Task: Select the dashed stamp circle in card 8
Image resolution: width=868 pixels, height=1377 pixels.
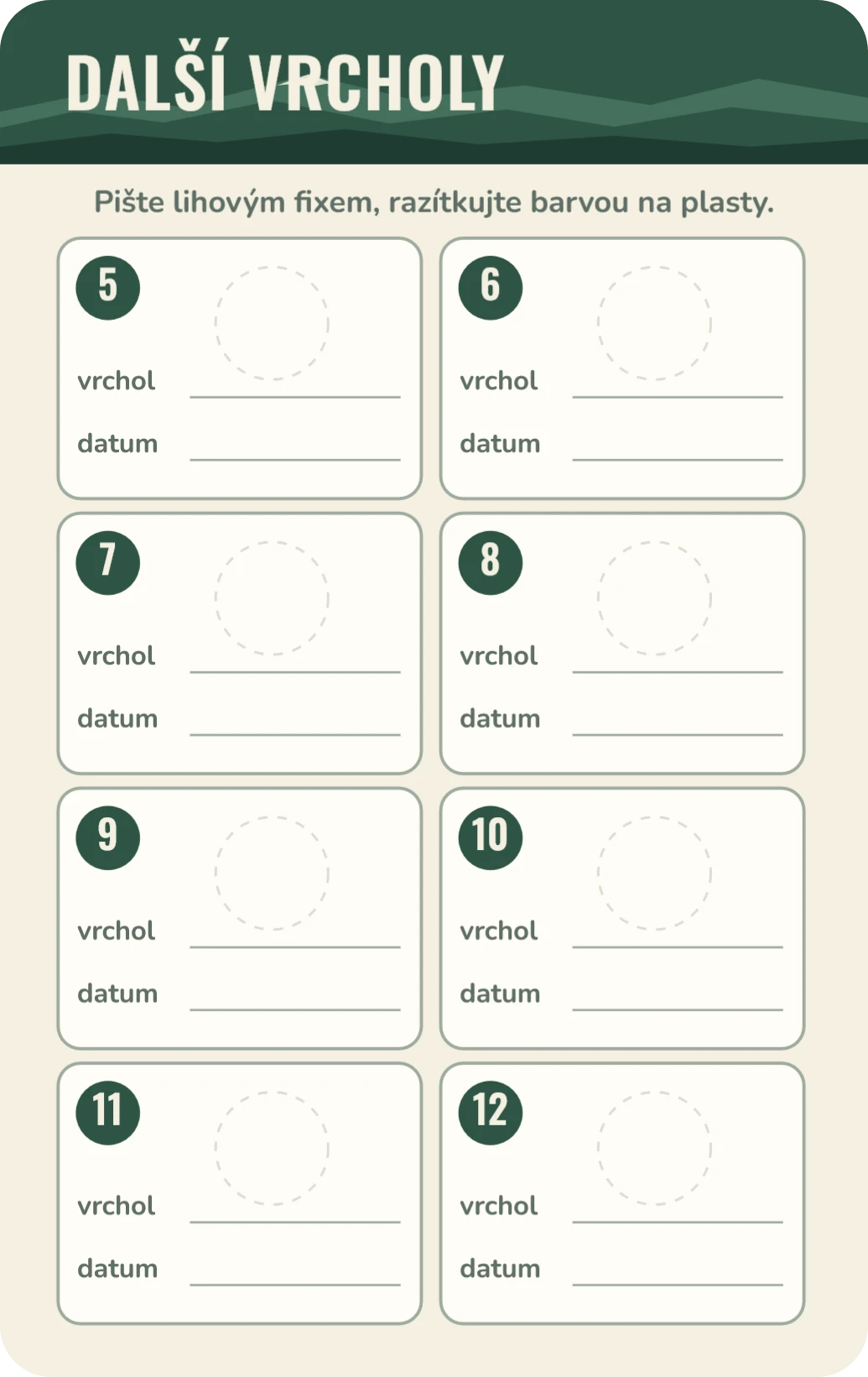Action: pyautogui.click(x=654, y=598)
